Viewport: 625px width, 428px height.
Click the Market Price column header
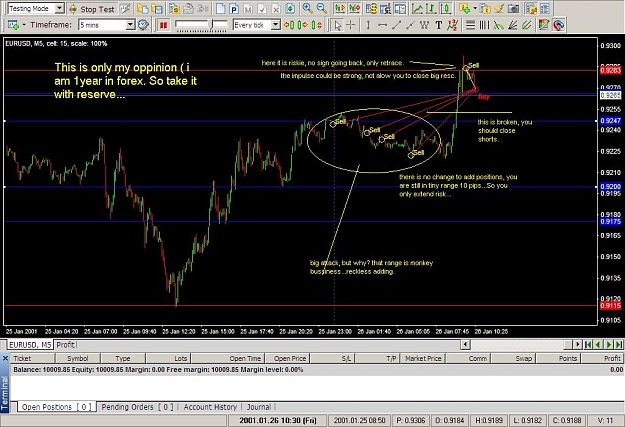[x=423, y=358]
